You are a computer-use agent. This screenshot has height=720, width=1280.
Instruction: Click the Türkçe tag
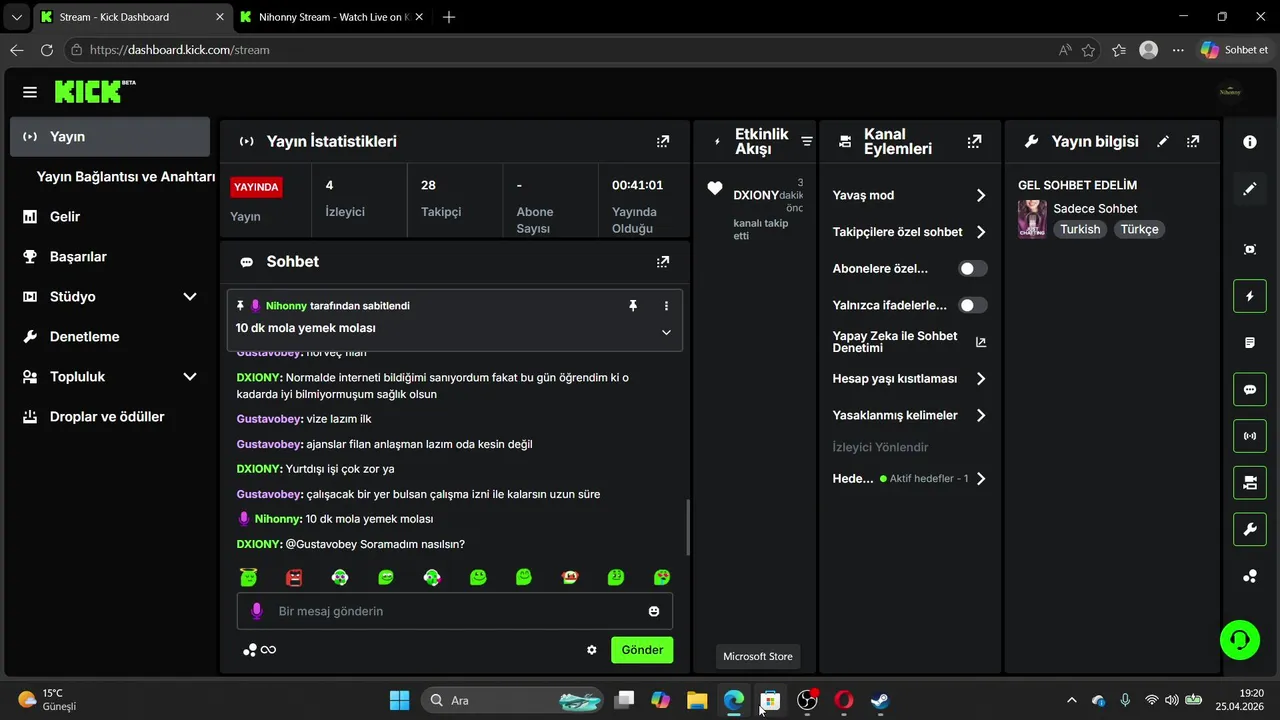[1139, 230]
